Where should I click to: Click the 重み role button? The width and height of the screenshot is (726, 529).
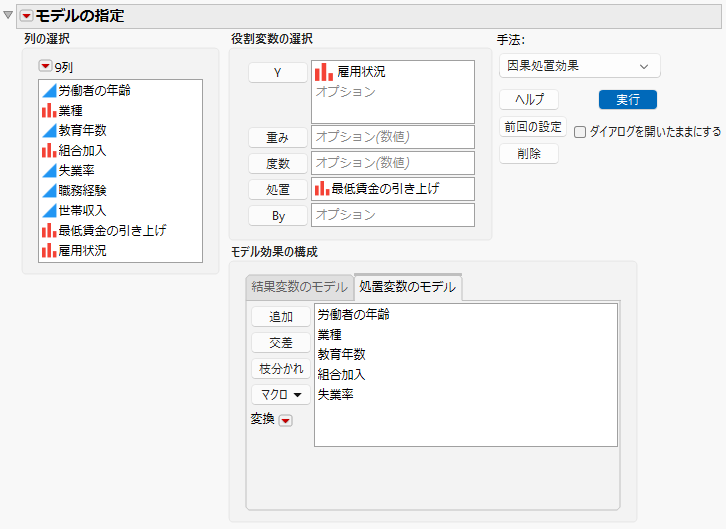(x=278, y=137)
